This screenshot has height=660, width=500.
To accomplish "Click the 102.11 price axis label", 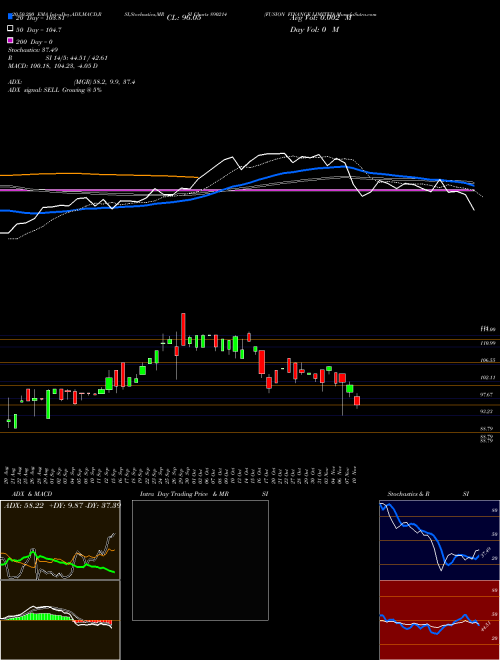I will click(487, 378).
